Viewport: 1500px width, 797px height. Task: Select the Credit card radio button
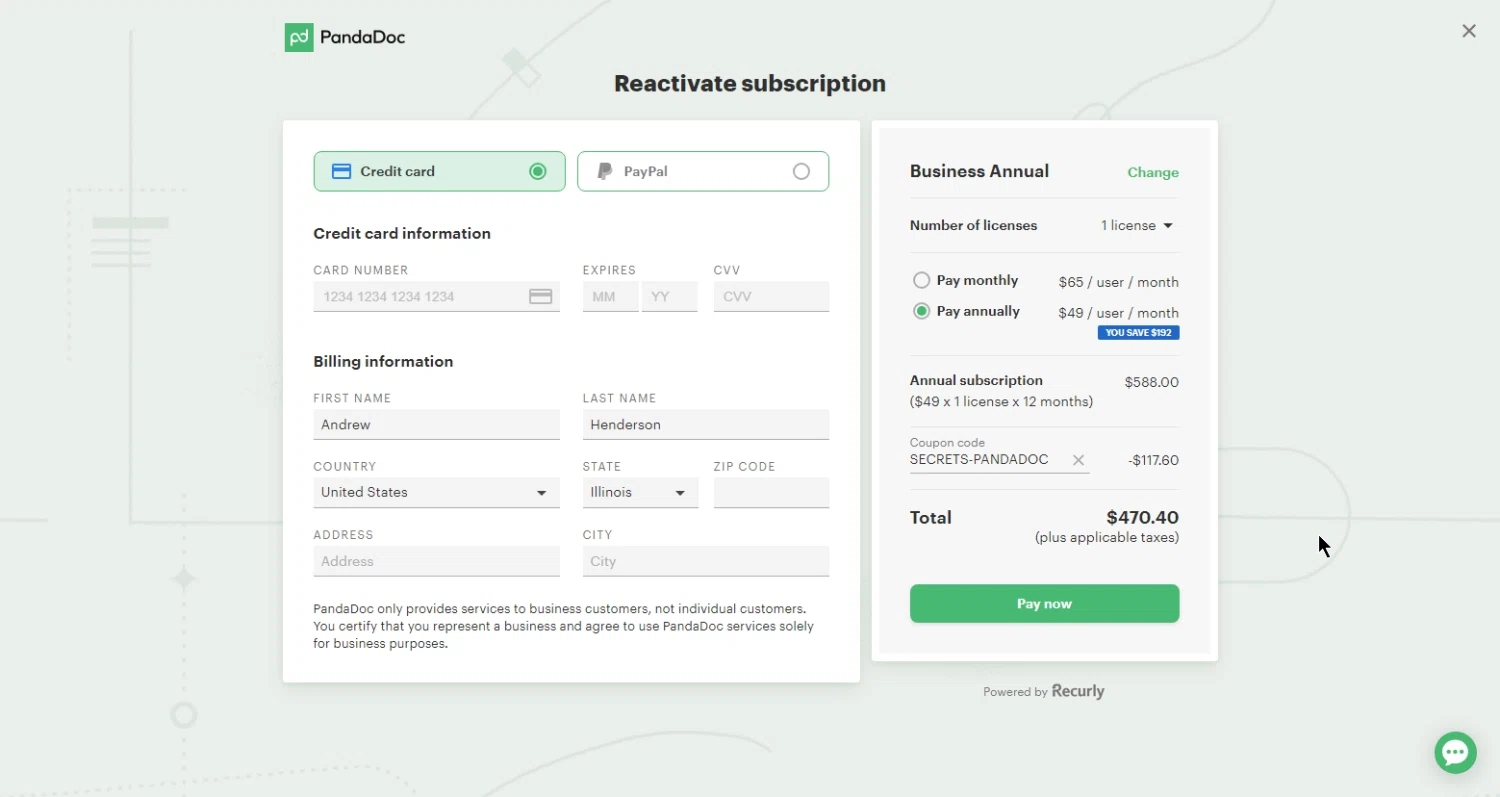537,171
